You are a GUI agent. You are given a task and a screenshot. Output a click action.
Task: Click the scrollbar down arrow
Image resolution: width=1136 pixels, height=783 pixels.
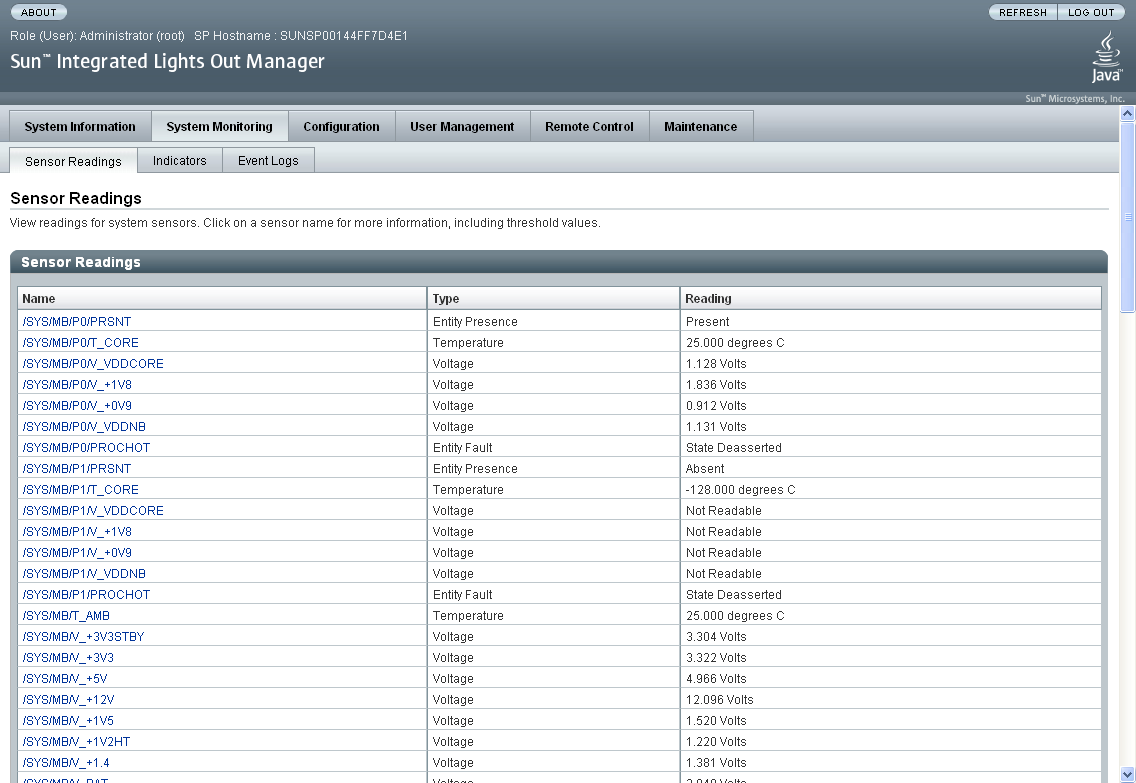point(1127,775)
